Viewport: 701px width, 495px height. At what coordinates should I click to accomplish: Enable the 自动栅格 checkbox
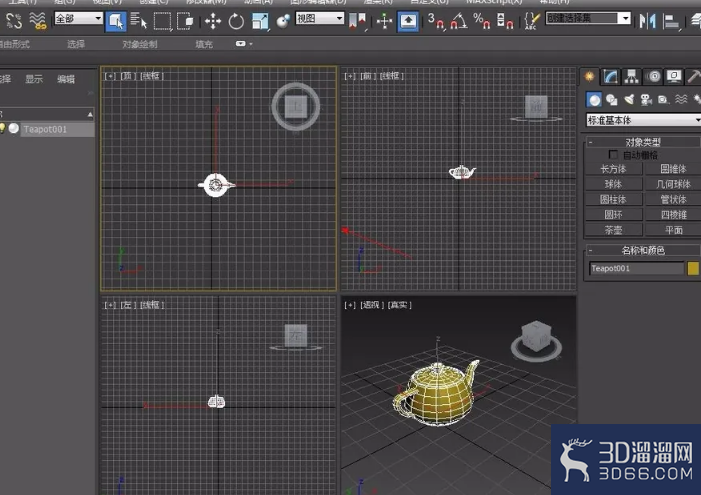(x=613, y=155)
